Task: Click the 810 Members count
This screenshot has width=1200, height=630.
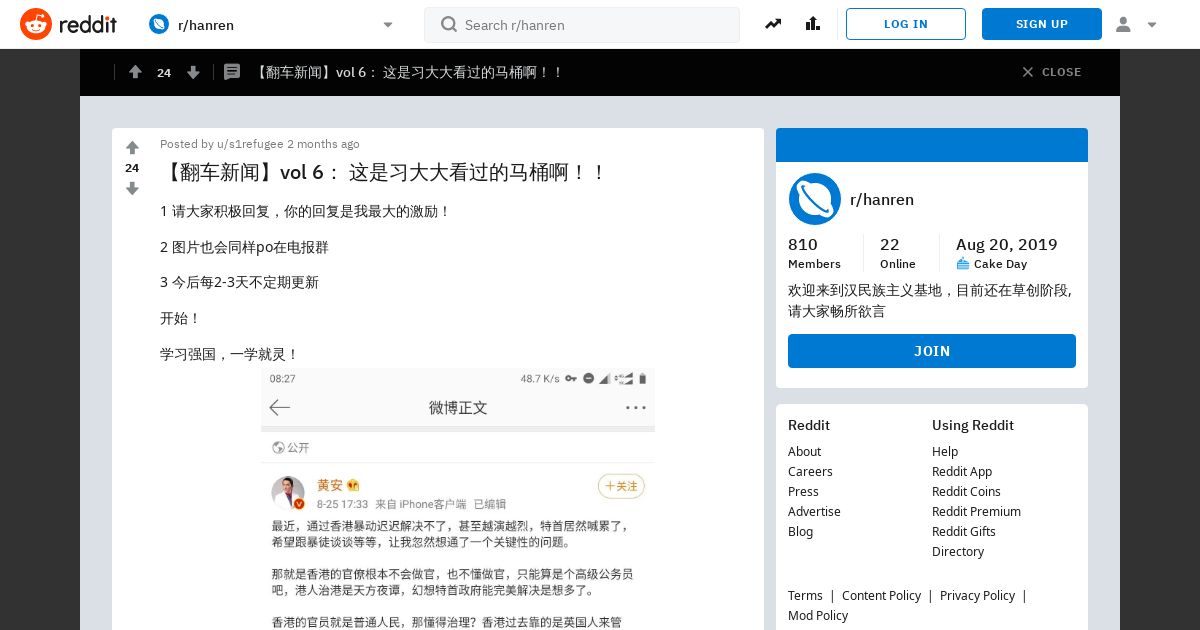Action: (814, 253)
